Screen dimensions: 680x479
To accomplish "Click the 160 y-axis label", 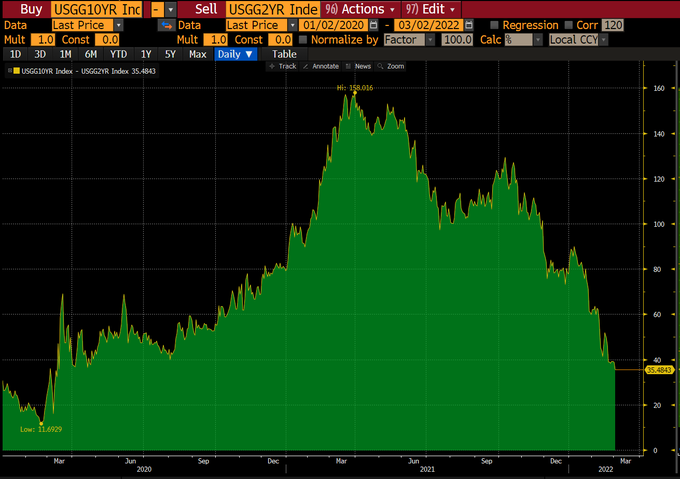I will [658, 88].
